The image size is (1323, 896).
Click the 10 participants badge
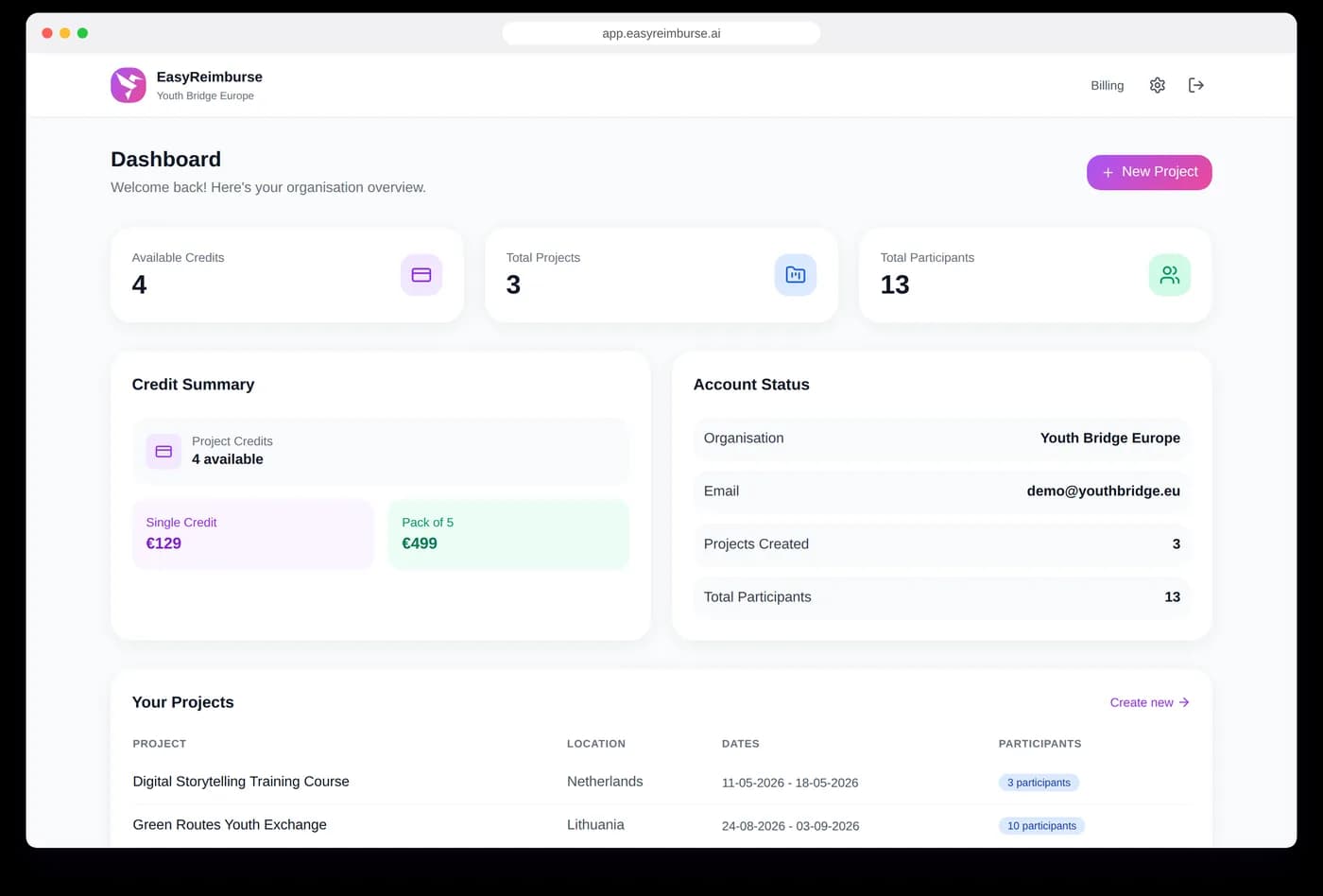pyautogui.click(x=1041, y=826)
